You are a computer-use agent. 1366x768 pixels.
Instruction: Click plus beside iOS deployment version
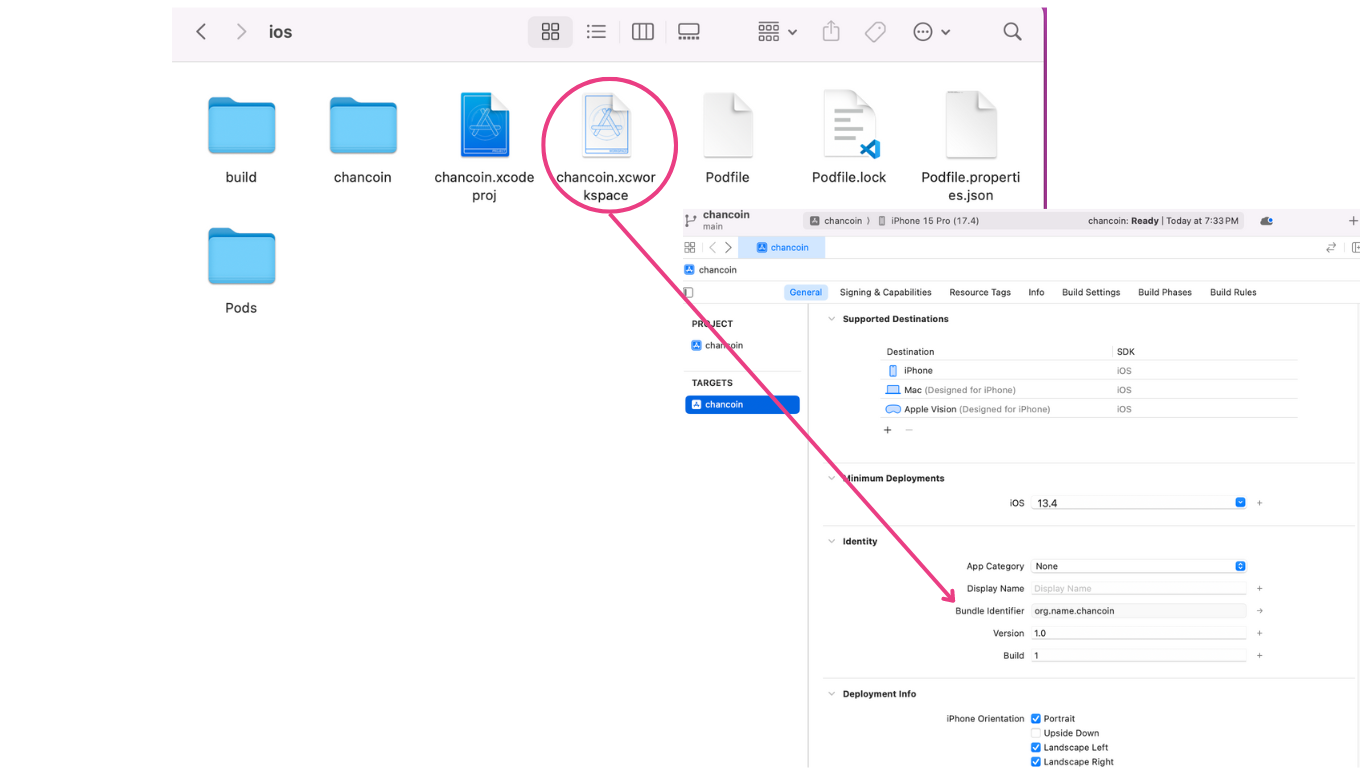click(1259, 503)
